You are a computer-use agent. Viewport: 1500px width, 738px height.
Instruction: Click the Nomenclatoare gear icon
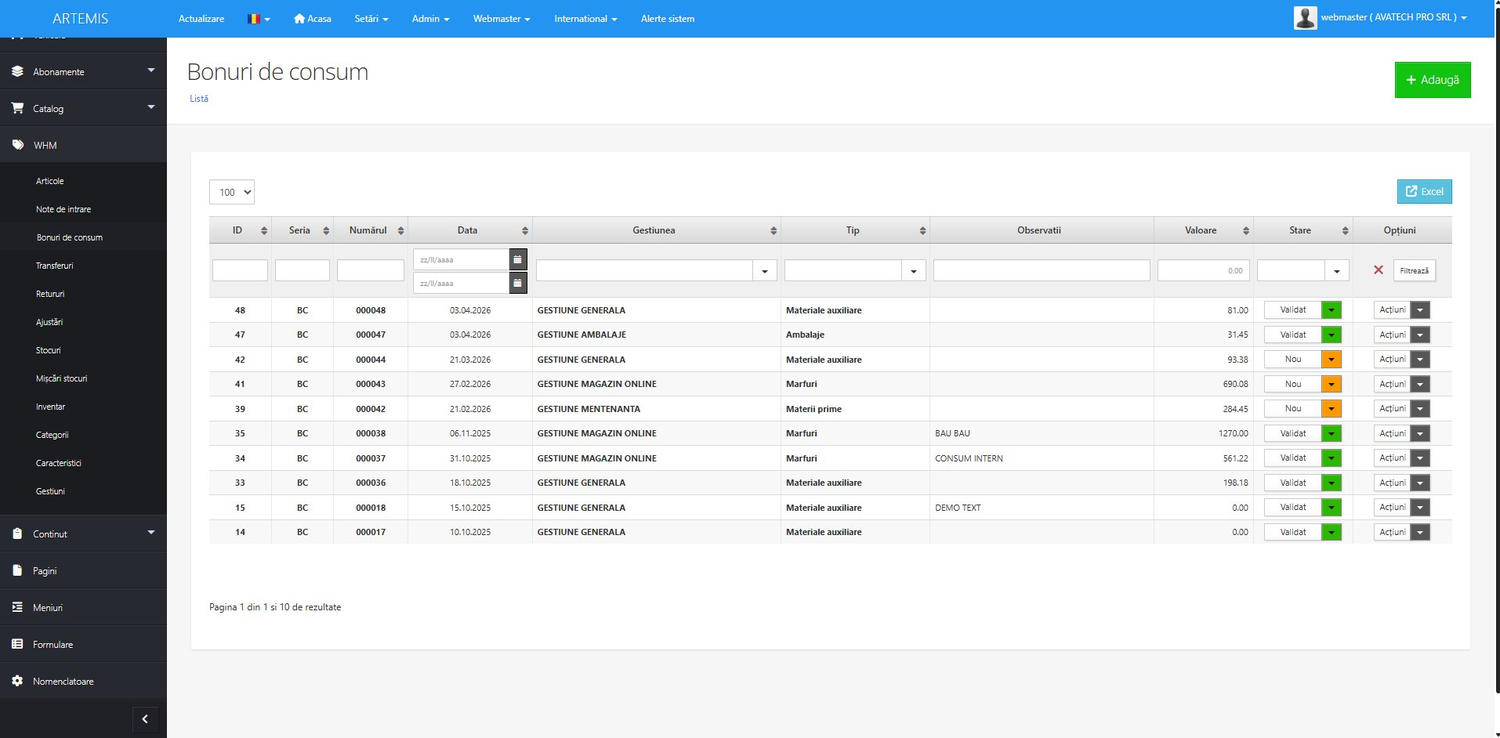pyautogui.click(x=17, y=681)
